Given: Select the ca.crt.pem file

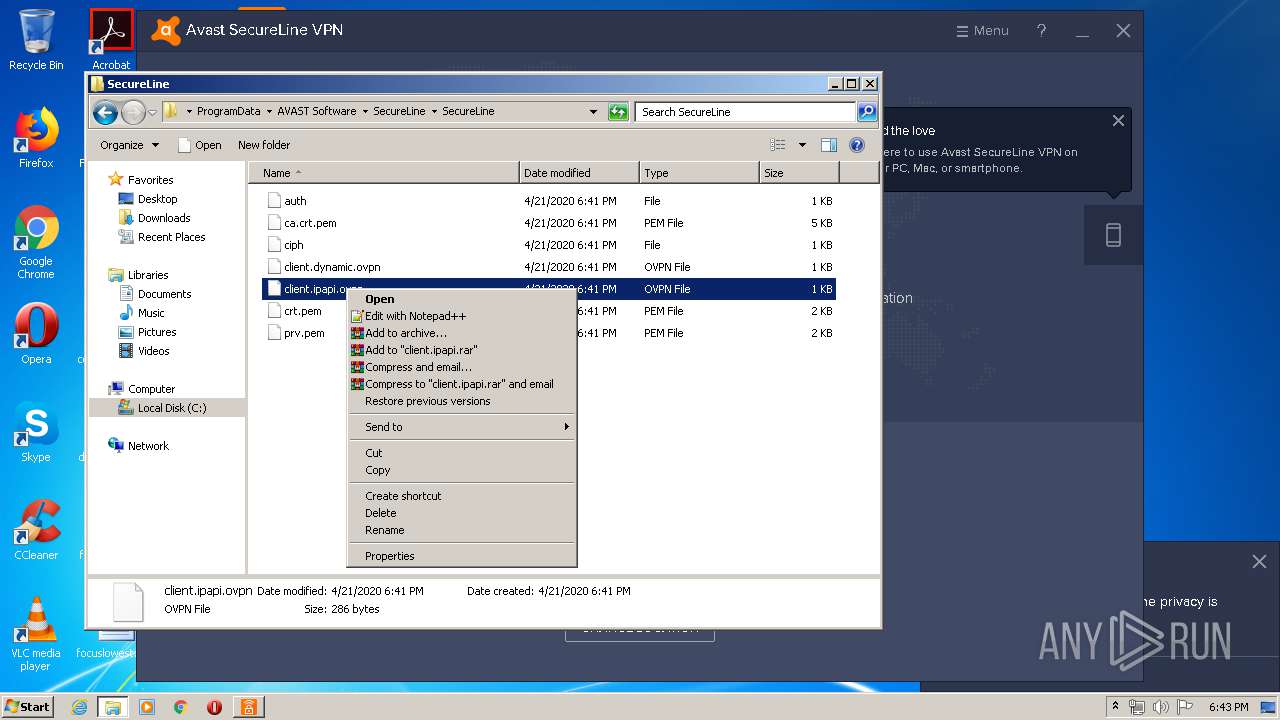Looking at the screenshot, I should (548, 223).
